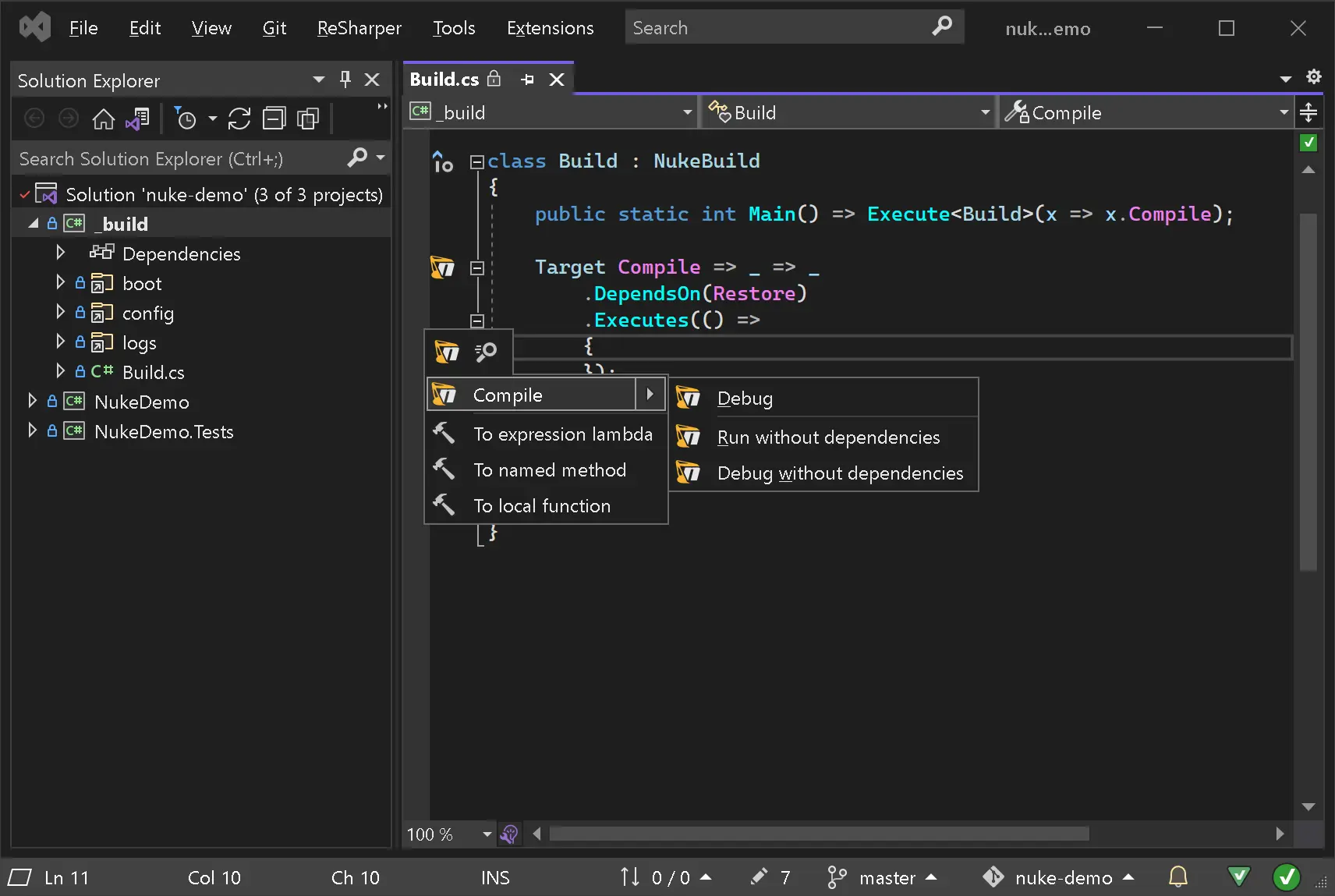Pin the Solution Explorer panel

coord(345,80)
